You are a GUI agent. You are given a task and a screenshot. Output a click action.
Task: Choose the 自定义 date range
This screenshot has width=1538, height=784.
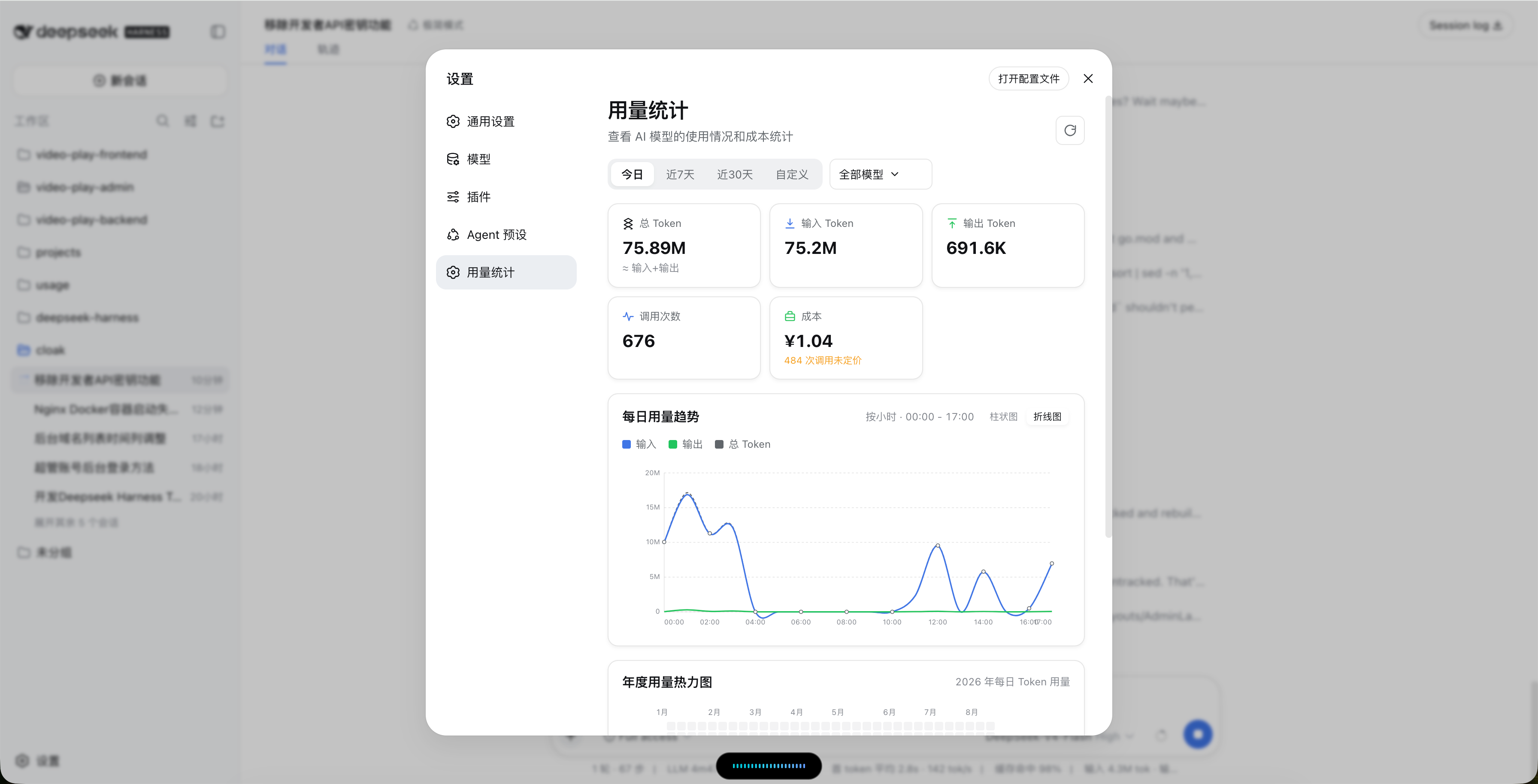[x=792, y=174]
